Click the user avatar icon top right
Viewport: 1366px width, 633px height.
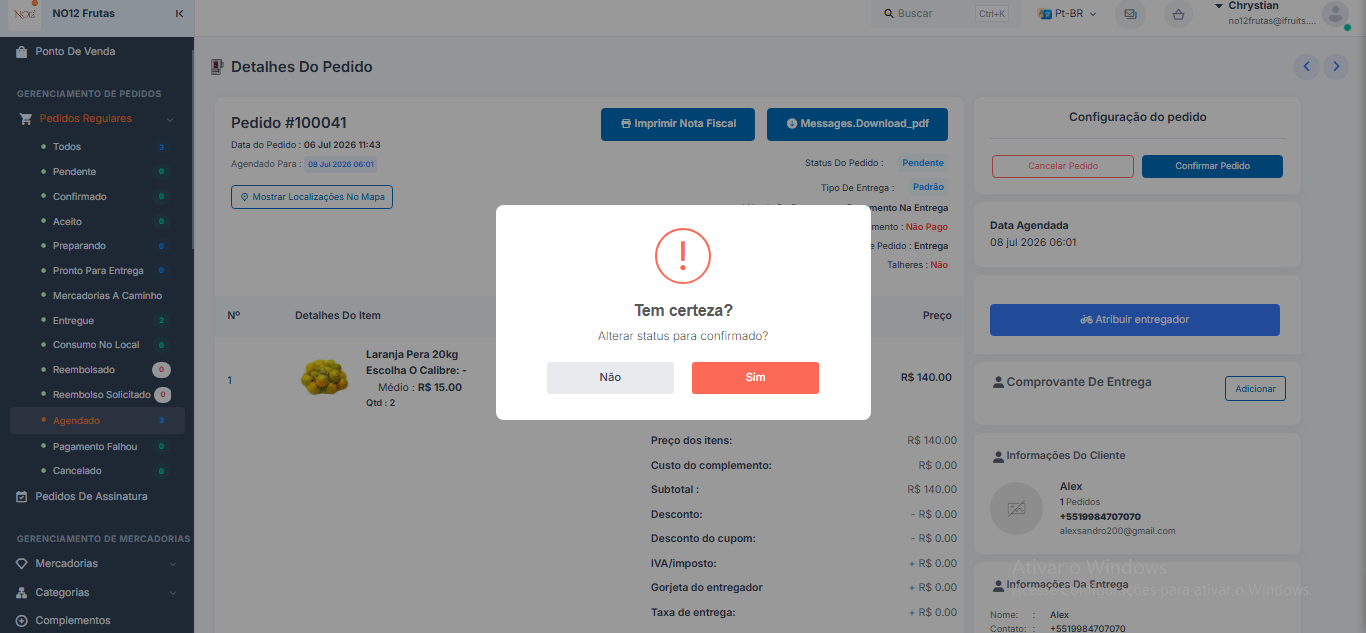(x=1335, y=13)
